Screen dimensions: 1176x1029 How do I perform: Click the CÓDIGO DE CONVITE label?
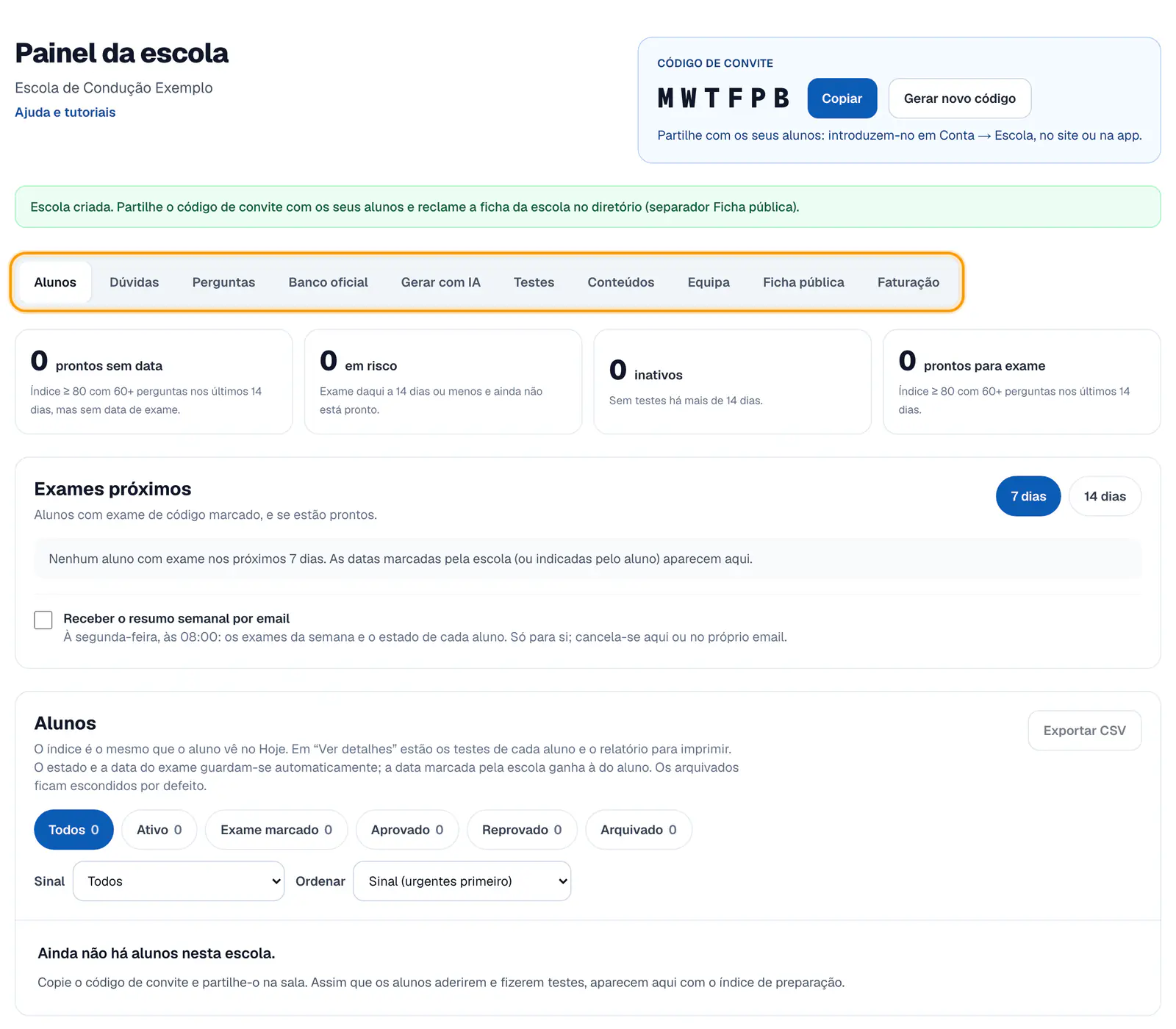tap(715, 63)
